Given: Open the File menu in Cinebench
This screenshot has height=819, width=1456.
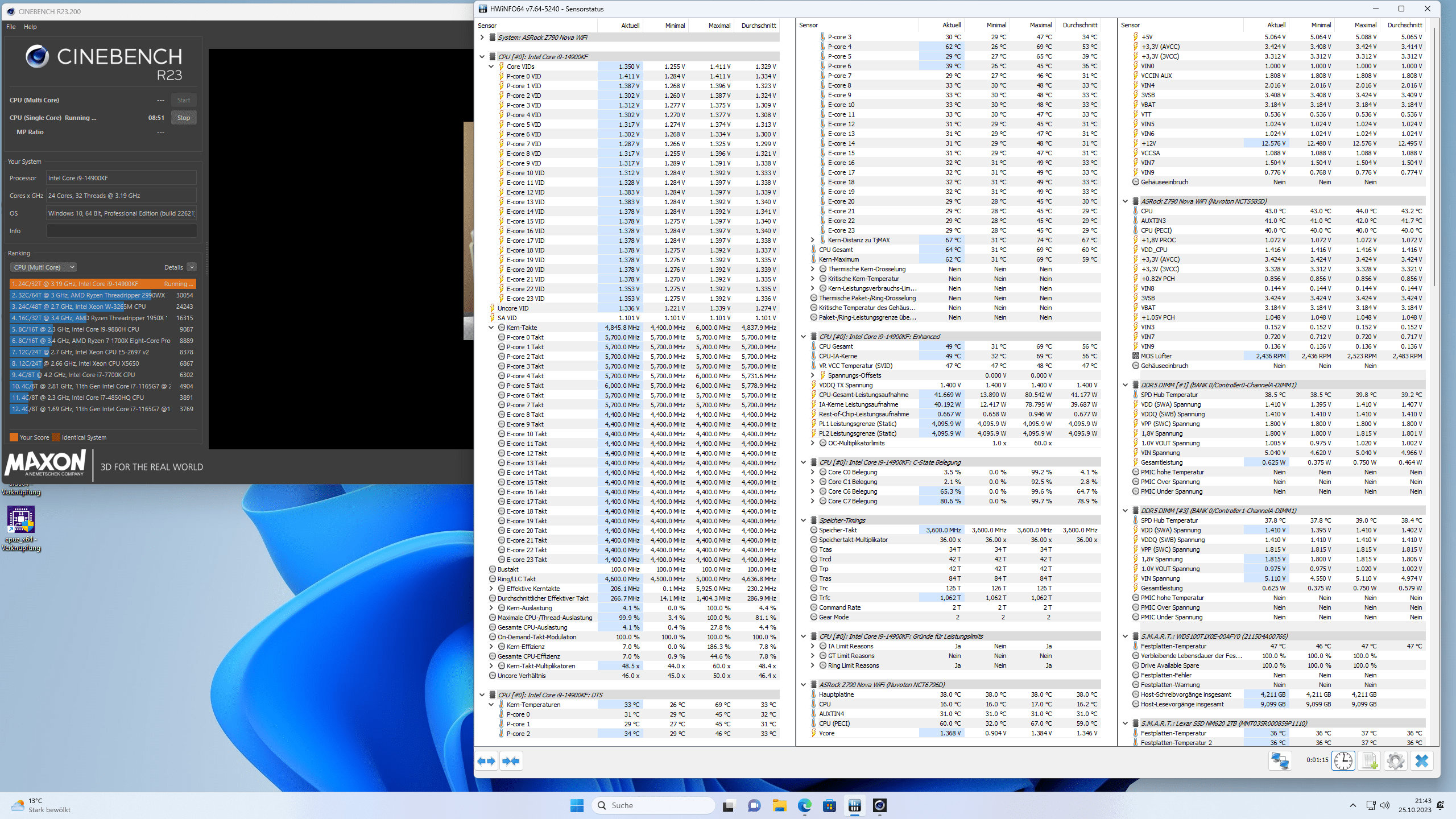Looking at the screenshot, I should tap(11, 27).
